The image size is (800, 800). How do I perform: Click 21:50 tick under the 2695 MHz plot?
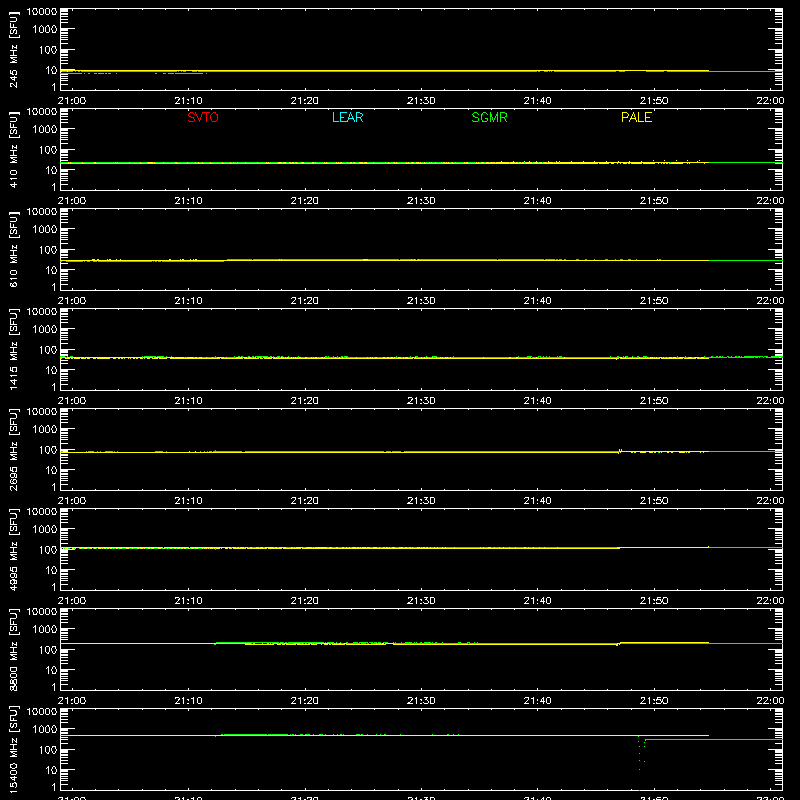654,501
